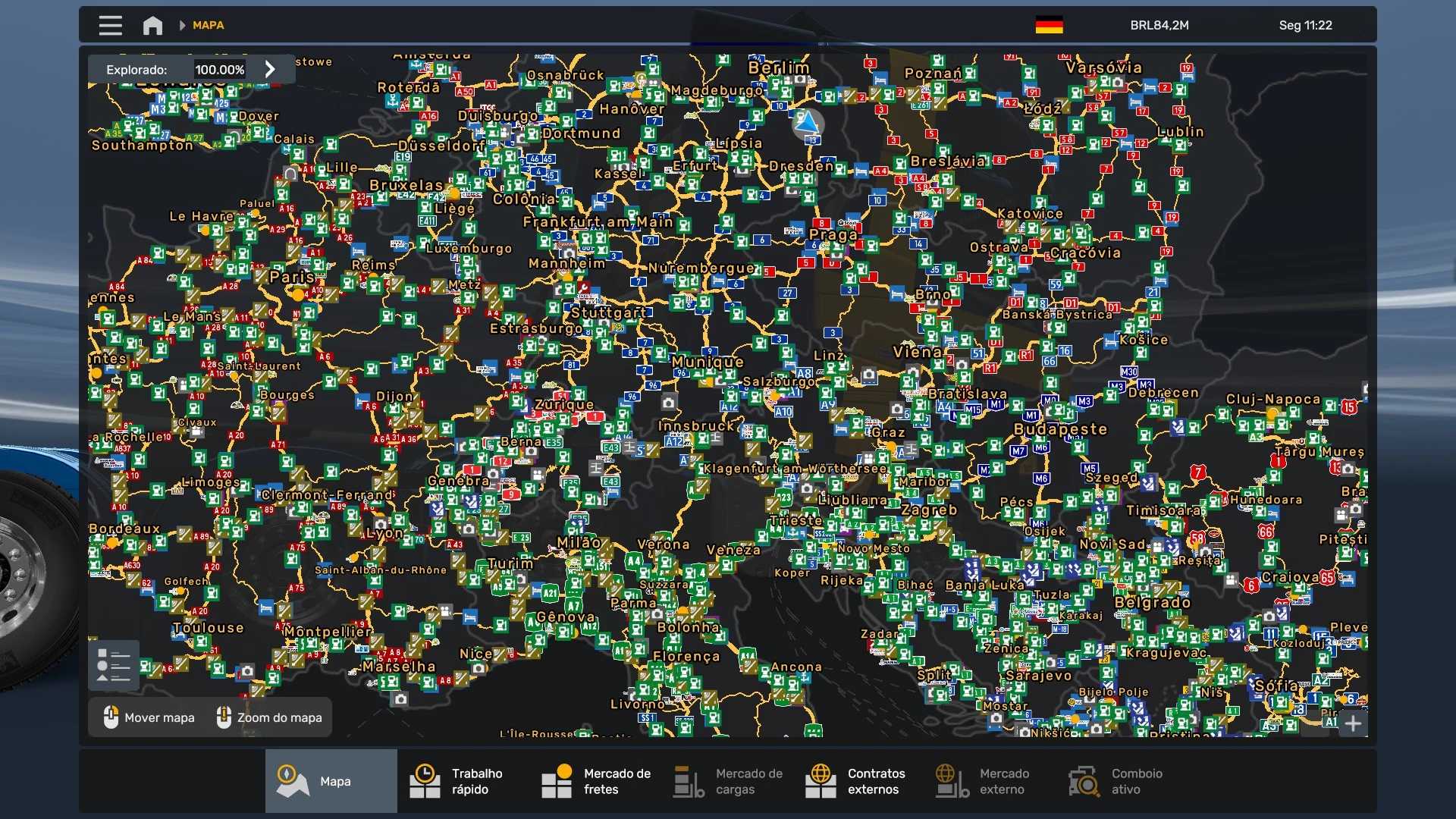Click the Zagreb city label
Image resolution: width=1456 pixels, height=819 pixels.
(929, 510)
